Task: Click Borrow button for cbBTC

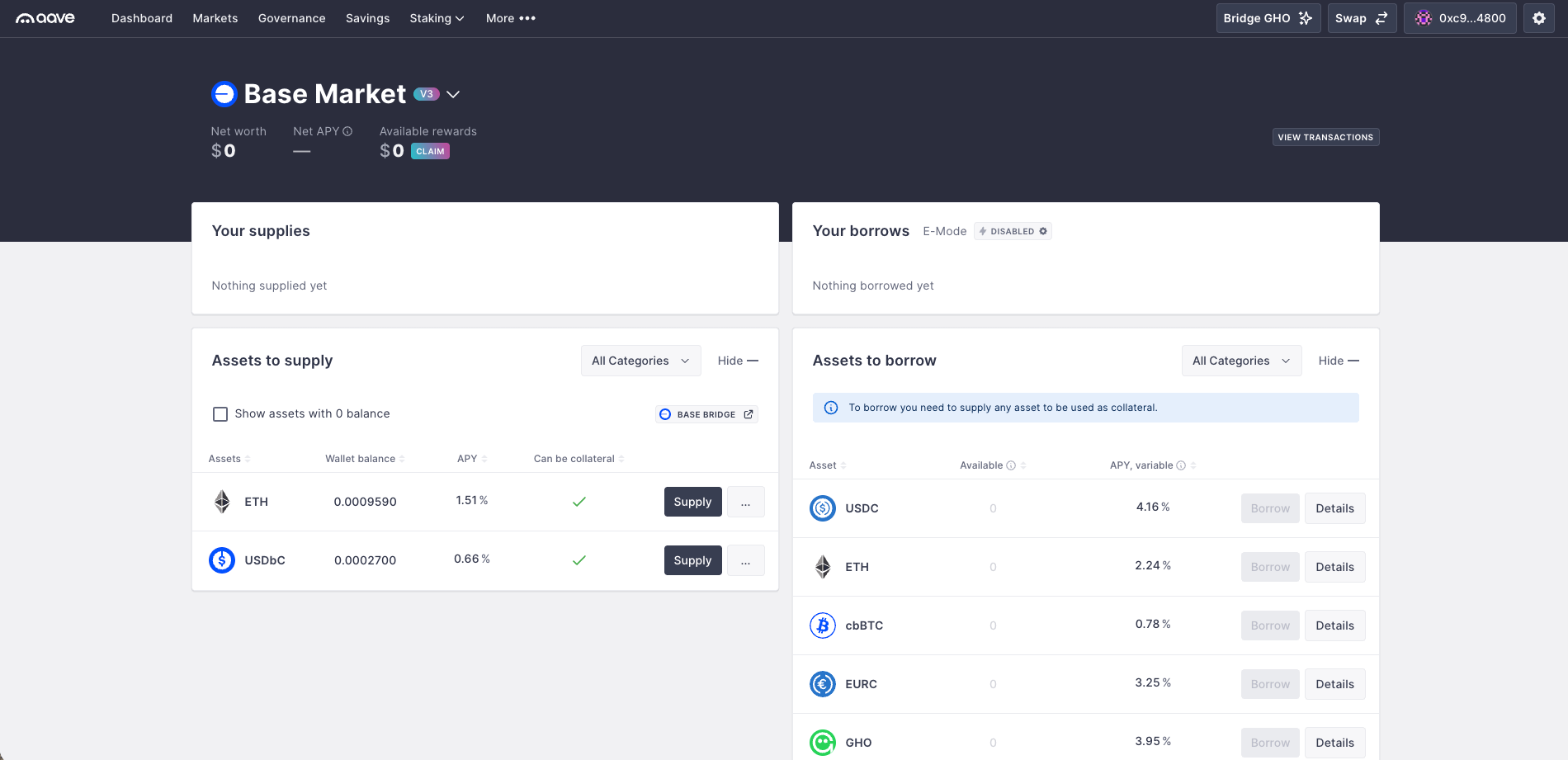Action: click(1270, 625)
